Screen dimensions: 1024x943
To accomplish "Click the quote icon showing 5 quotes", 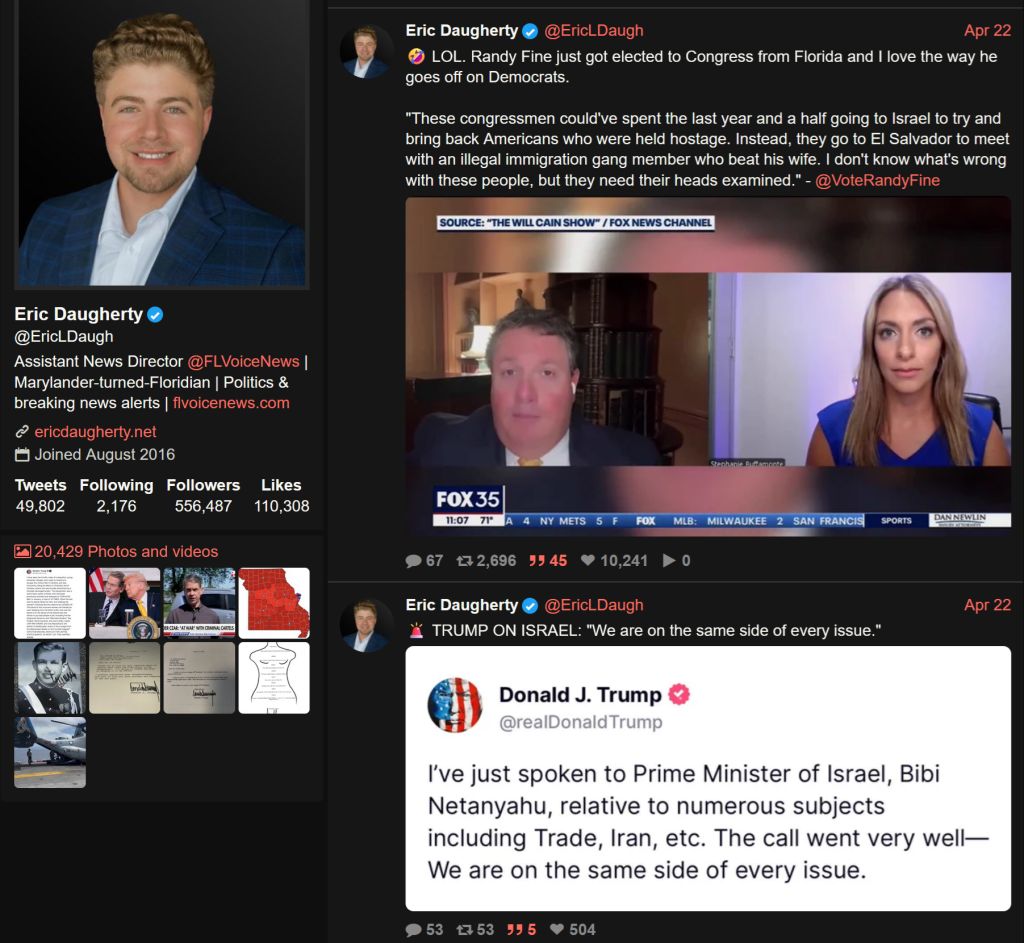I will pos(515,929).
